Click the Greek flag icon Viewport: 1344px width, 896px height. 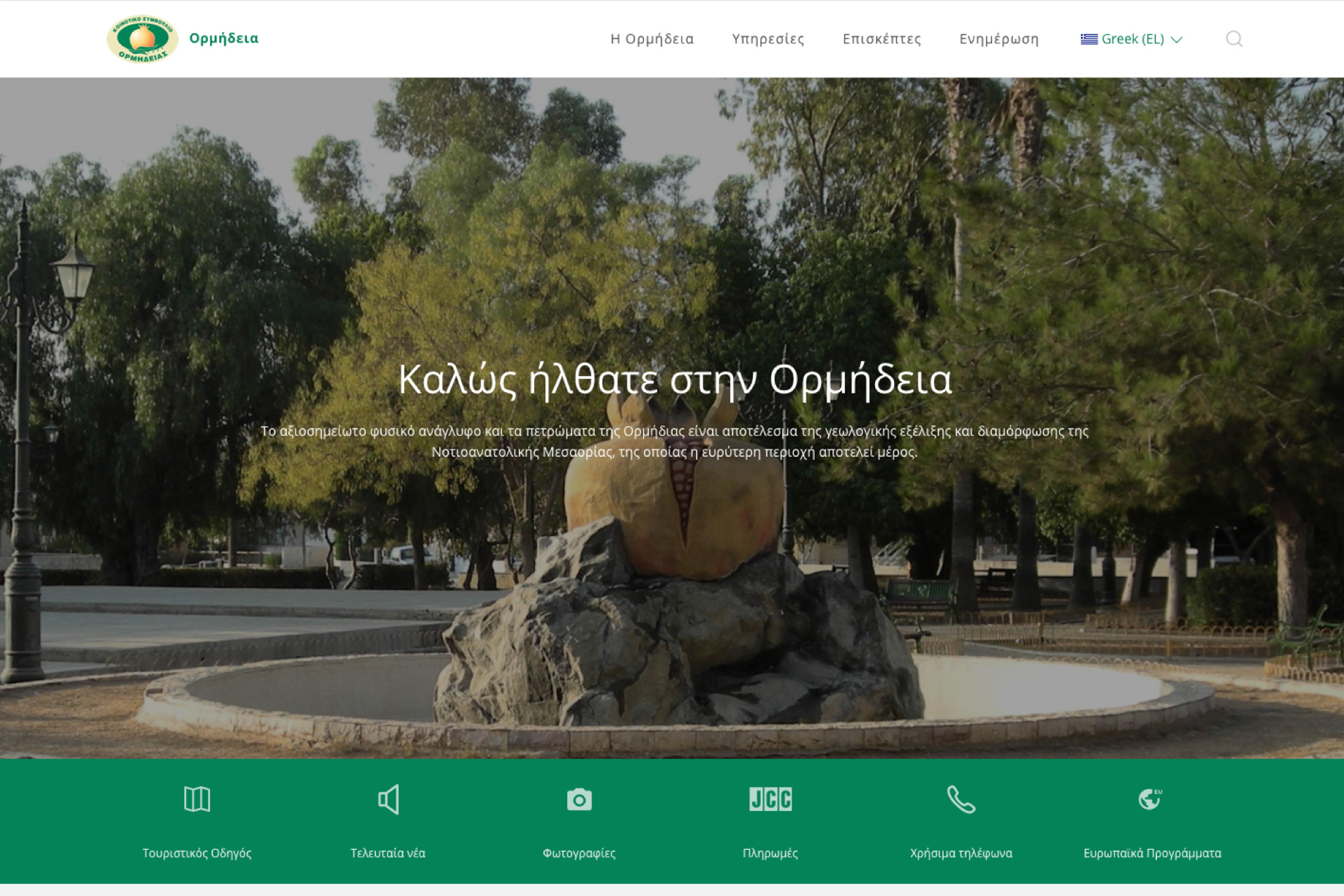tap(1088, 39)
